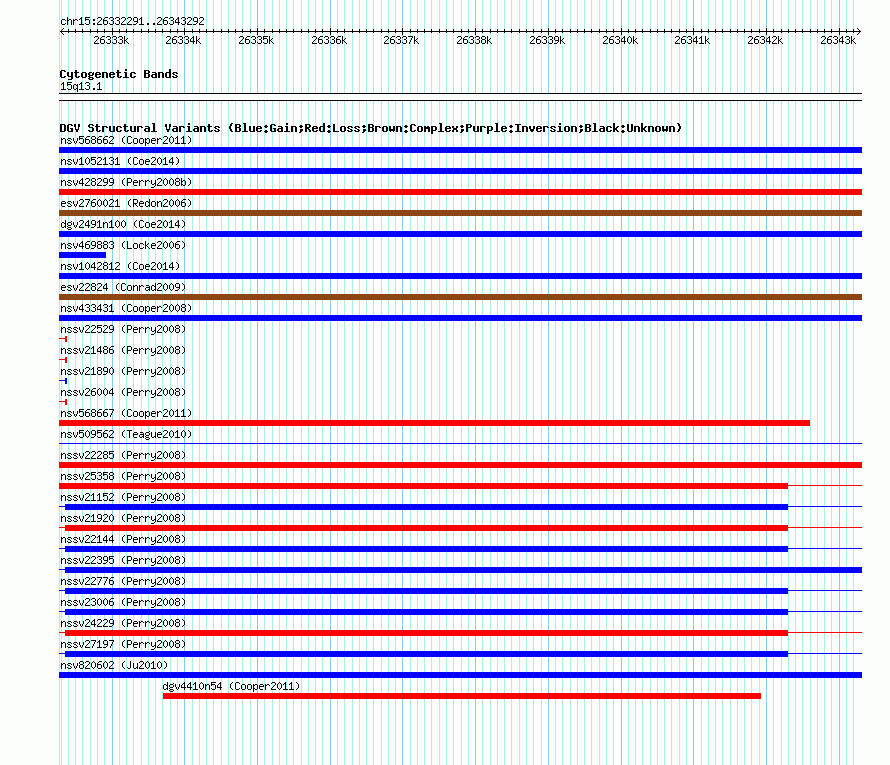Click the 26343k ruler tick label
Screen dimensions: 890x765
point(838,40)
